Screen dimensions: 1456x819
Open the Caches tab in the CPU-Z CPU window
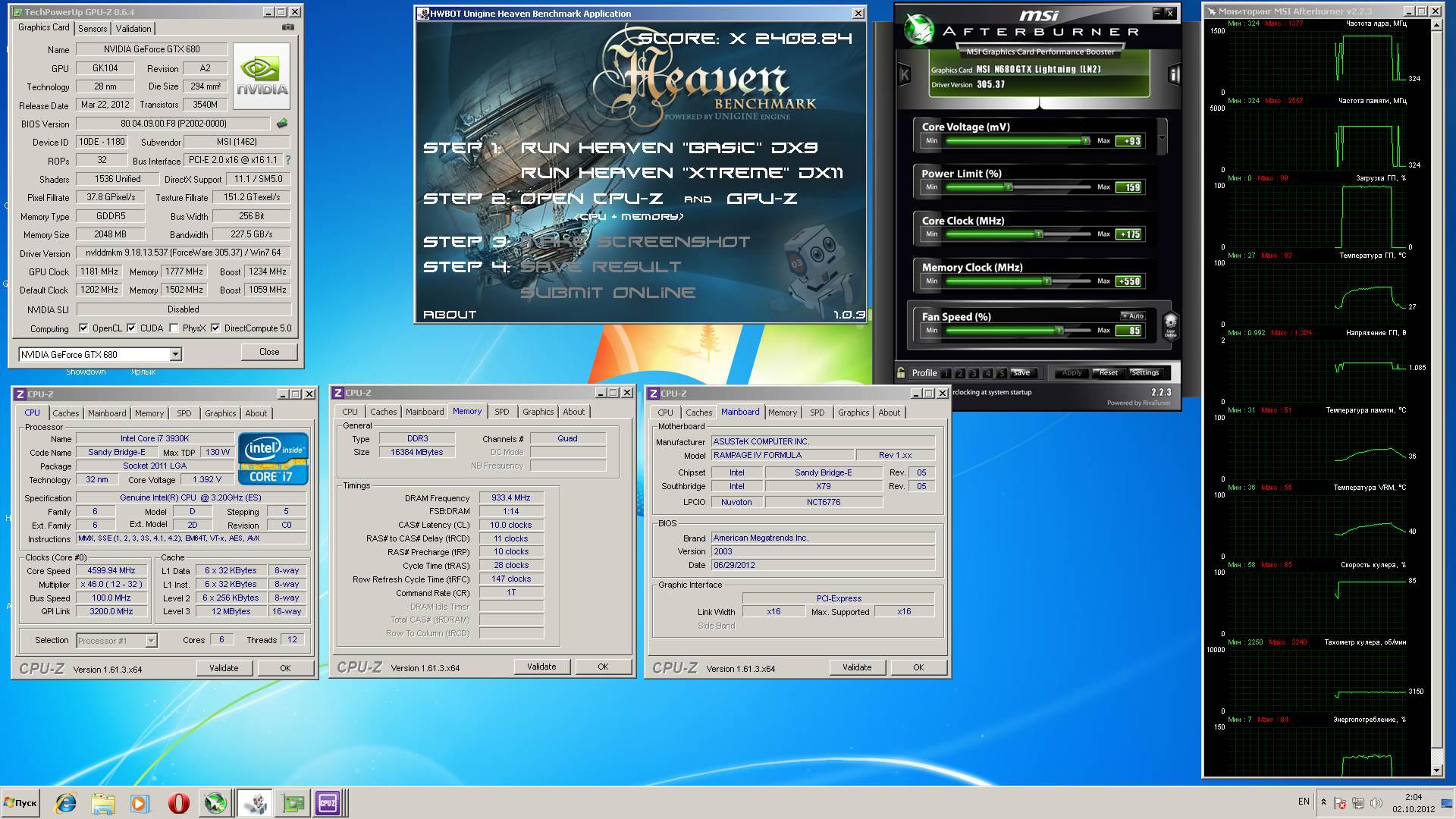[65, 413]
